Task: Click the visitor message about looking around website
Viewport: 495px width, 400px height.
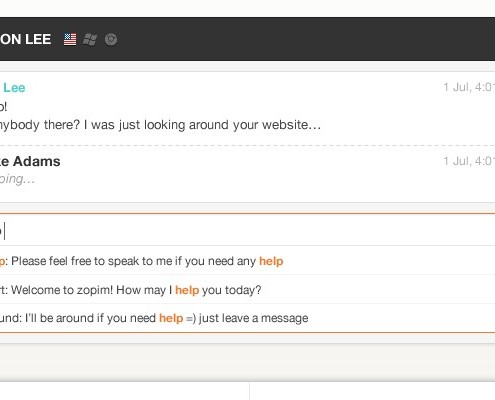Action: click(160, 125)
